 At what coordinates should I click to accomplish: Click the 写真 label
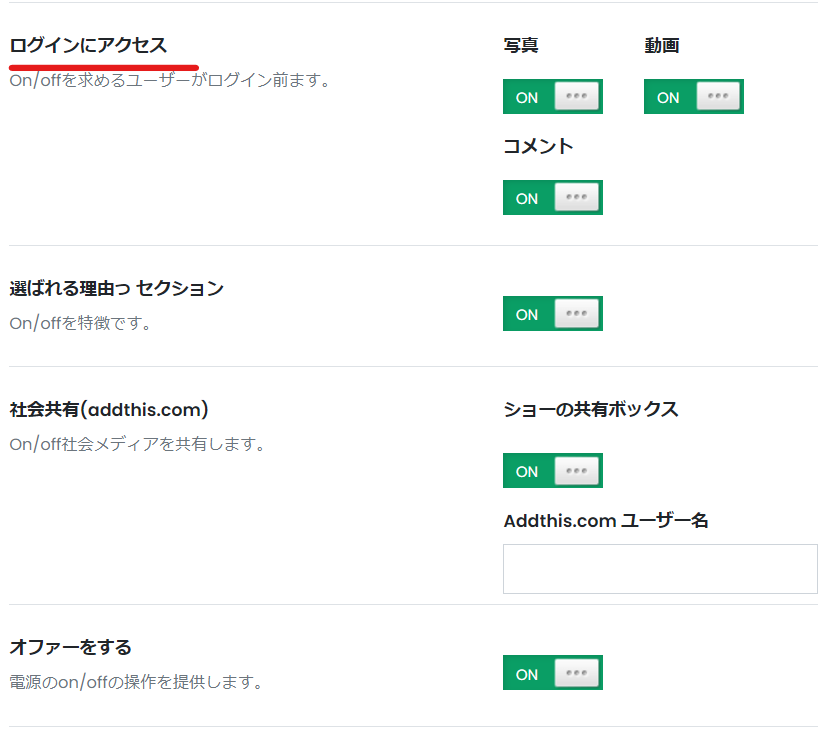point(521,45)
